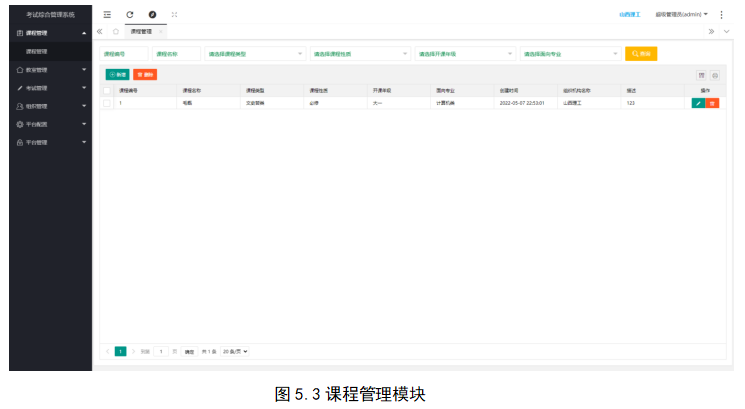Click the home tab icon

coord(115,32)
